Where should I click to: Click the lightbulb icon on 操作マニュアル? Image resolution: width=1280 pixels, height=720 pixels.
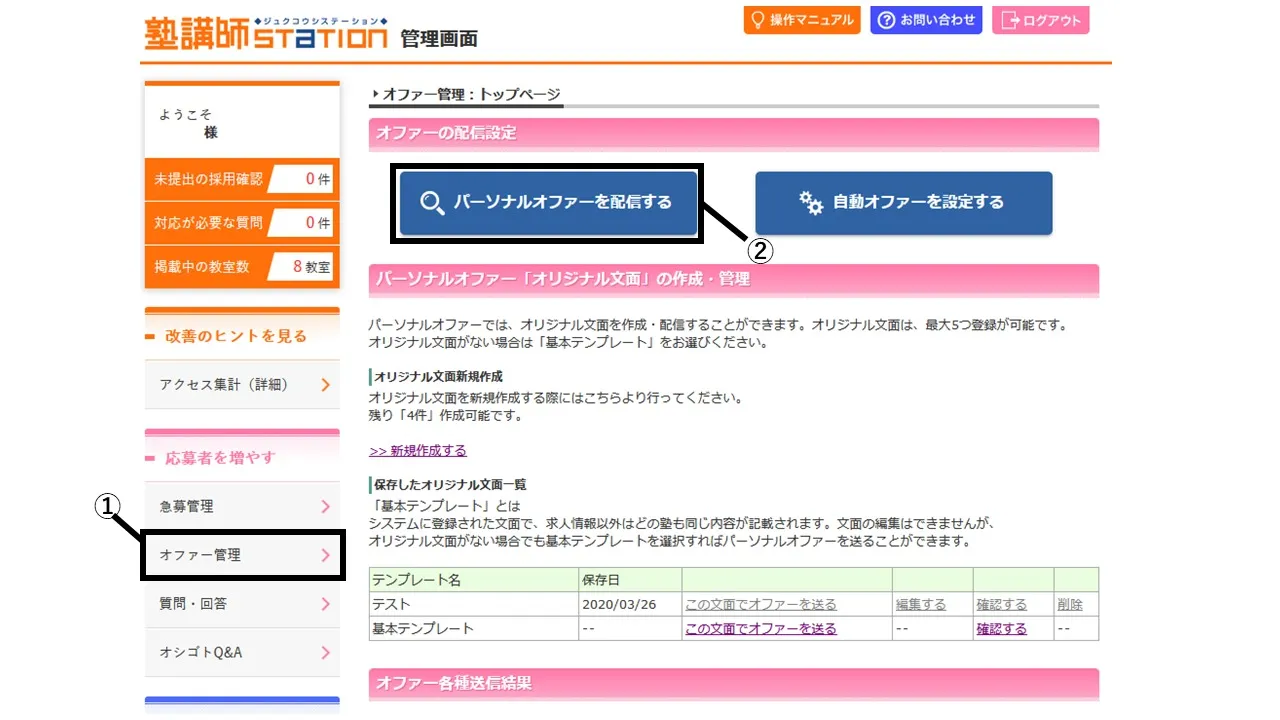(x=758, y=20)
